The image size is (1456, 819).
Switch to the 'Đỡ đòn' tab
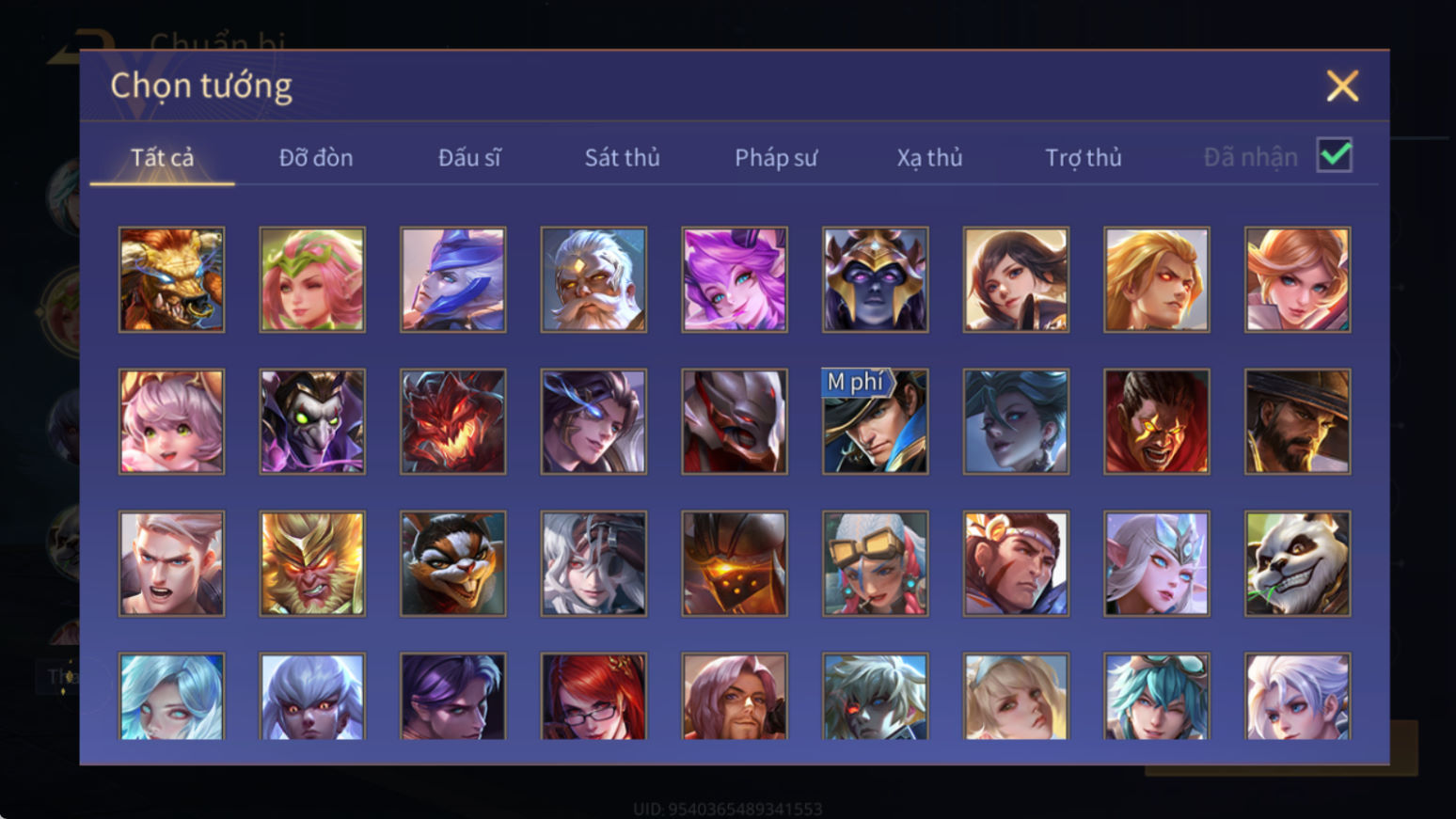[316, 157]
